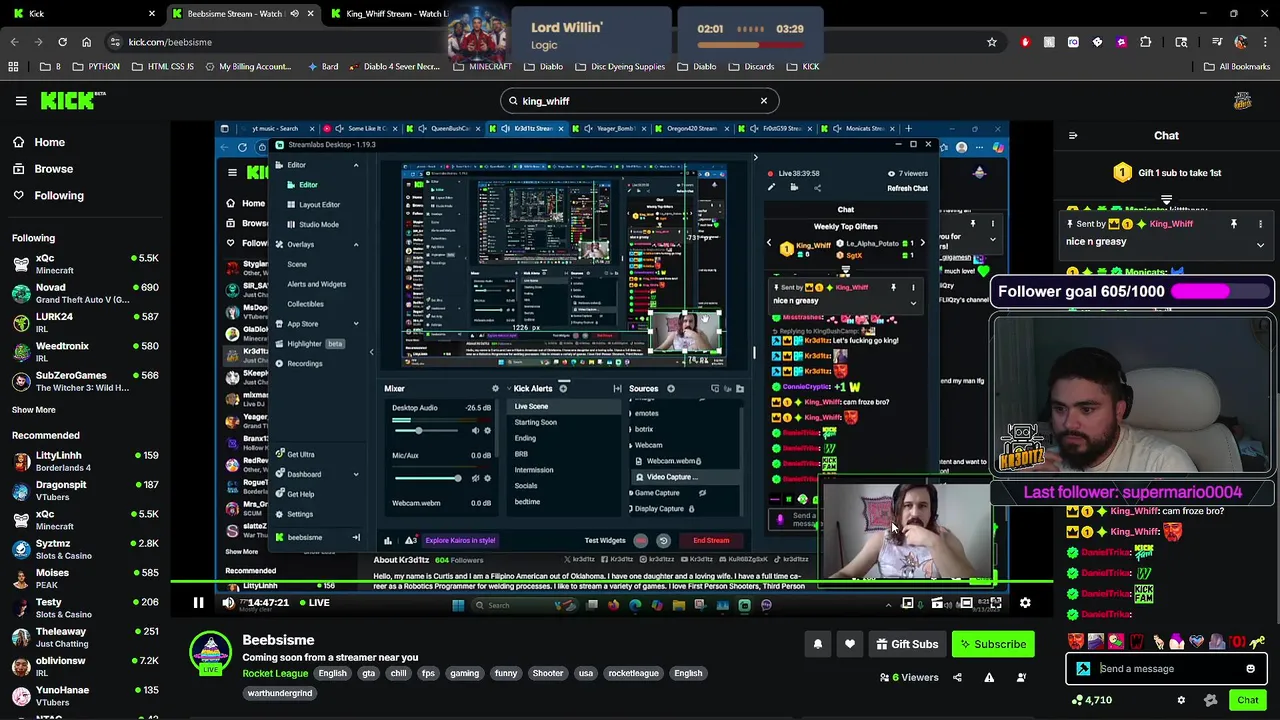
Task: Open Dragonspit recommended channel
Action: (84, 490)
